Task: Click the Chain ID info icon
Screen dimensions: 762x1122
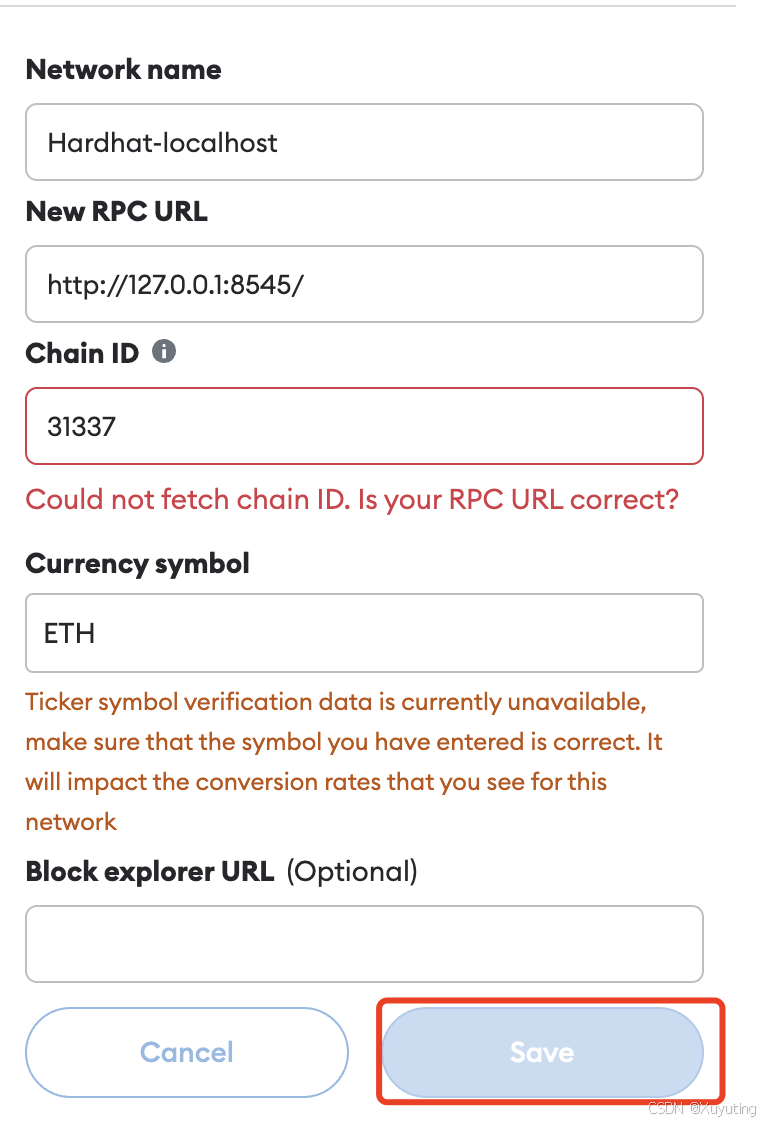Action: 165,352
